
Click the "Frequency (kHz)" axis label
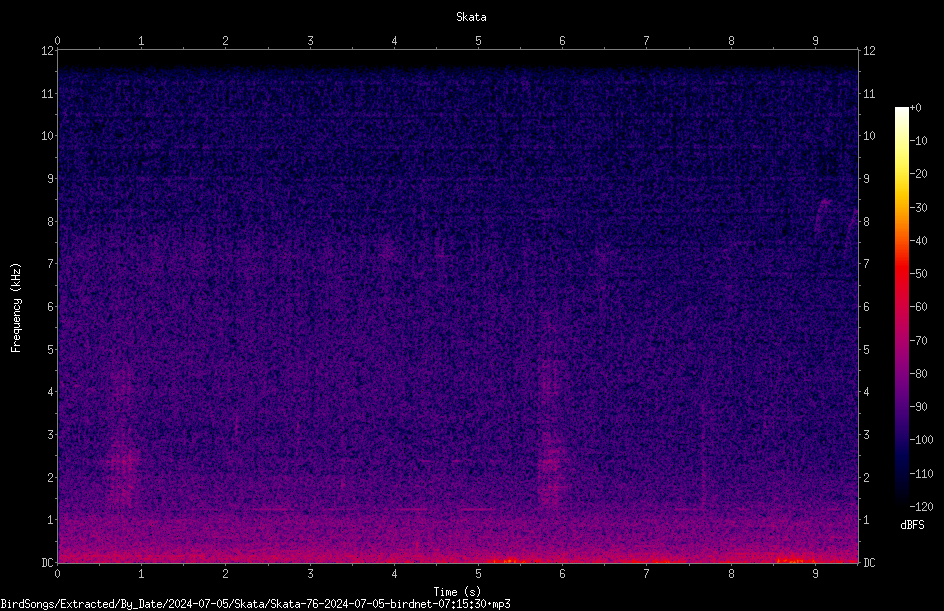[x=16, y=308]
